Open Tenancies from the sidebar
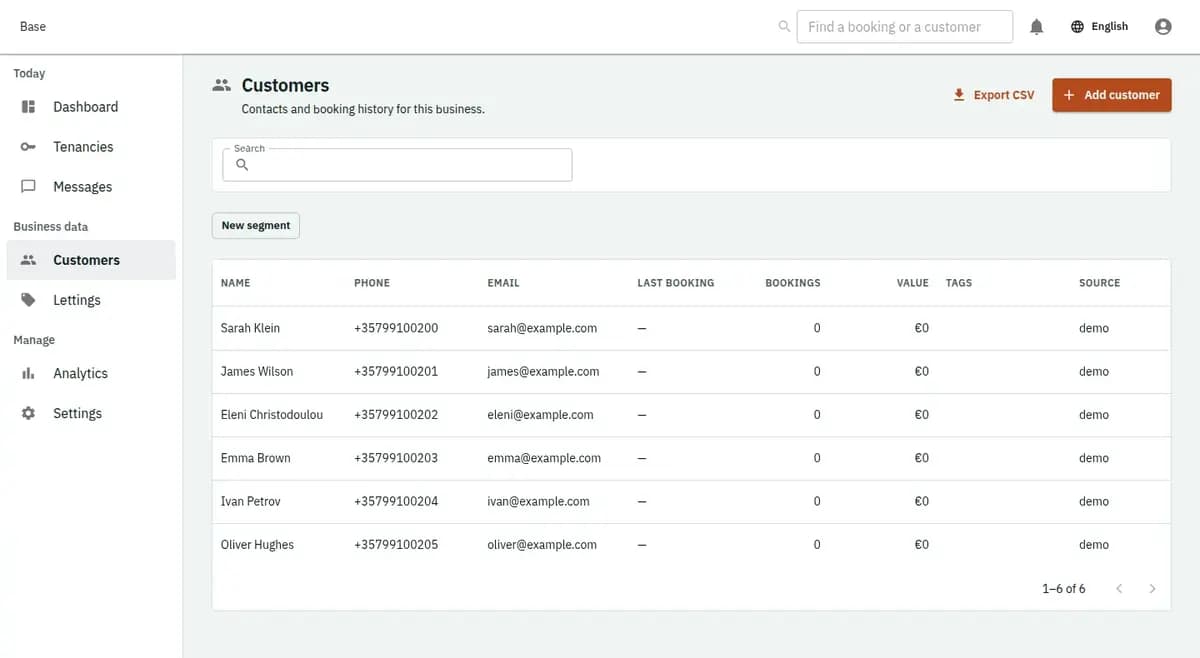Viewport: 1200px width, 658px height. click(x=91, y=147)
